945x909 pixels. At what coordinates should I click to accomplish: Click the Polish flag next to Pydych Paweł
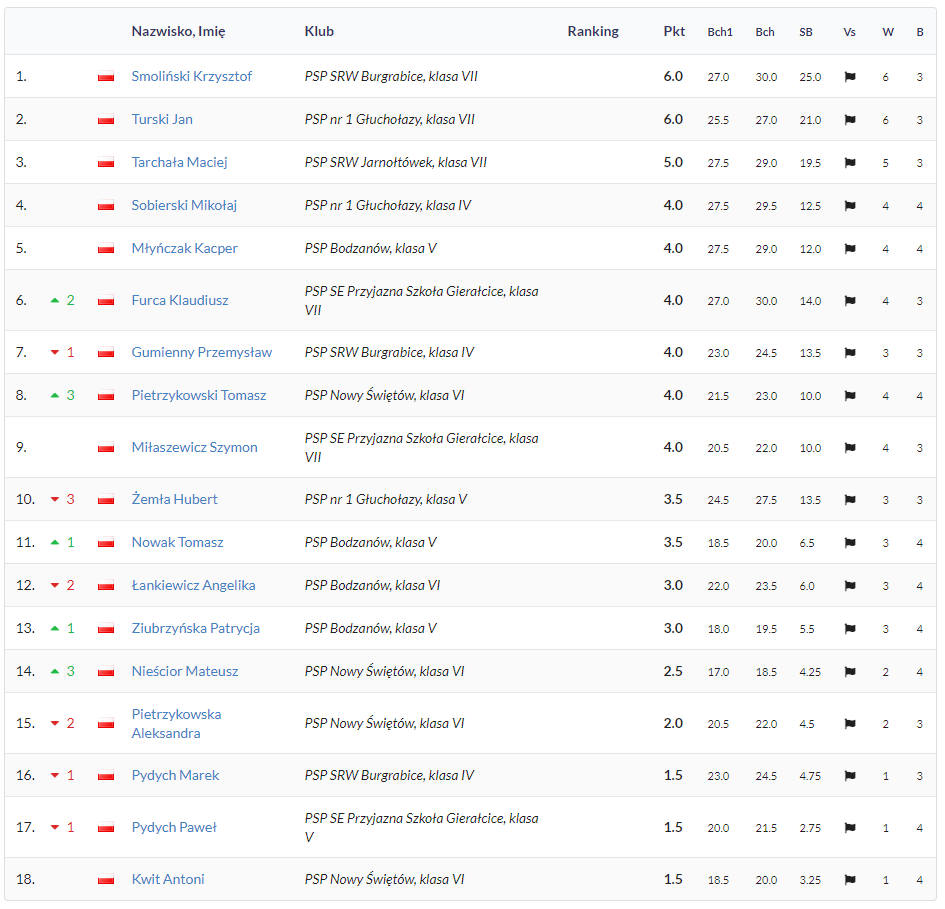[x=106, y=828]
